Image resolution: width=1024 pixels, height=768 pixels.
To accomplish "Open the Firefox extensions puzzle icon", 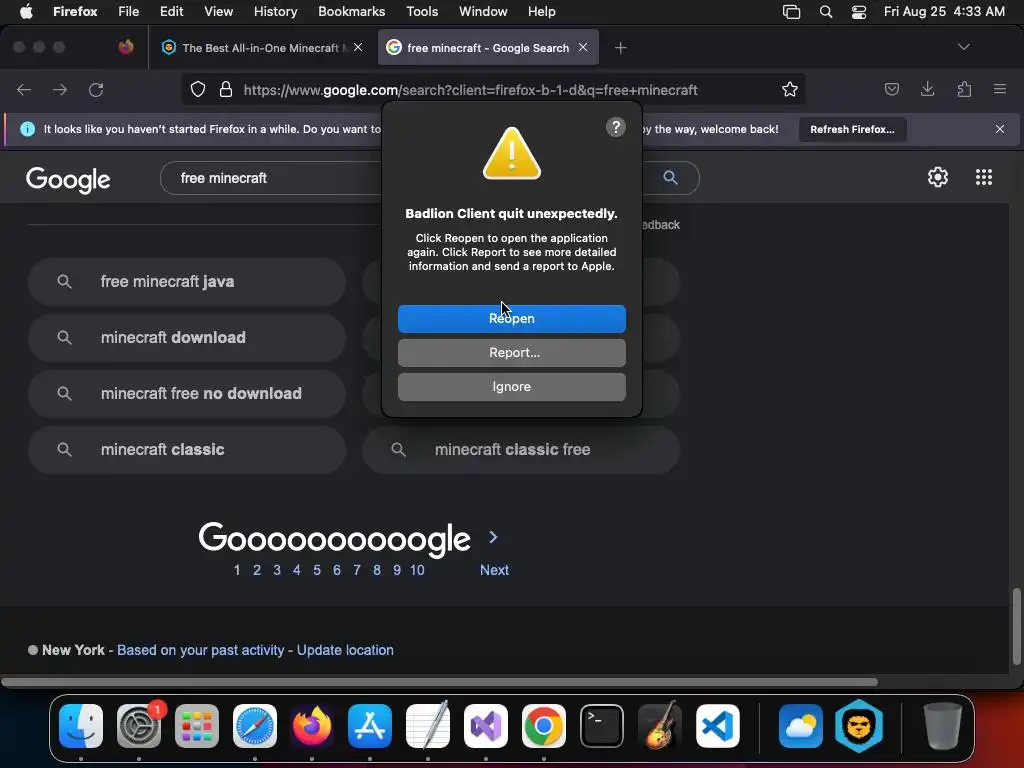I will click(x=964, y=89).
